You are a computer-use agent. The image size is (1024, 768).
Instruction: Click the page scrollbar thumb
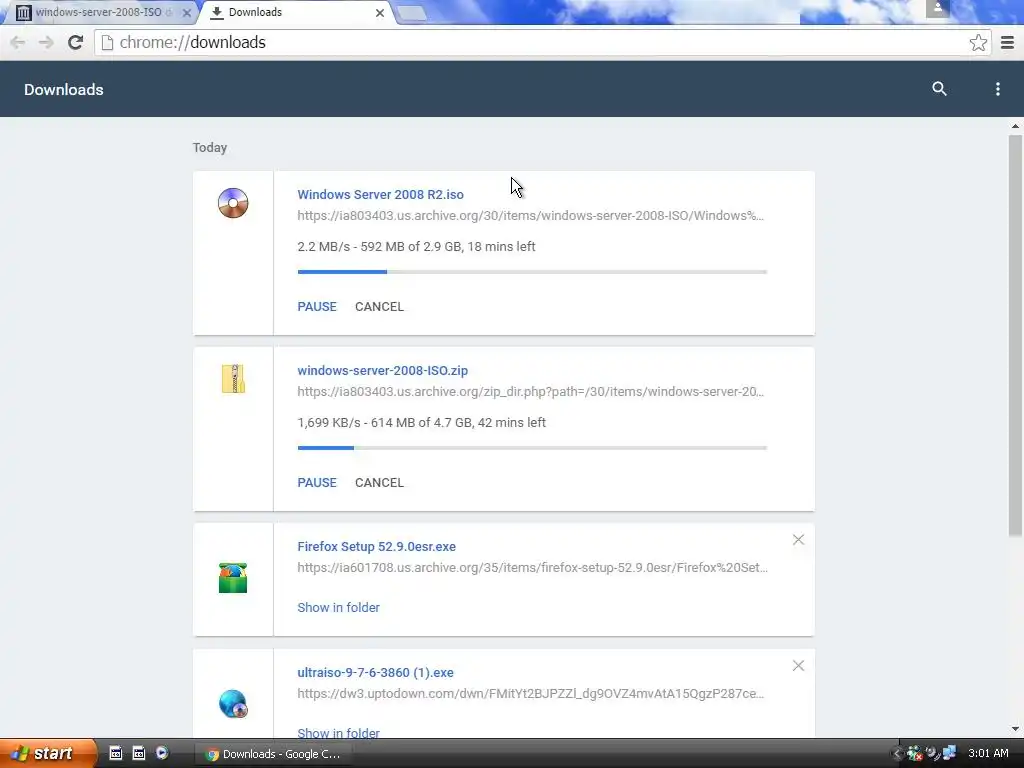1015,336
